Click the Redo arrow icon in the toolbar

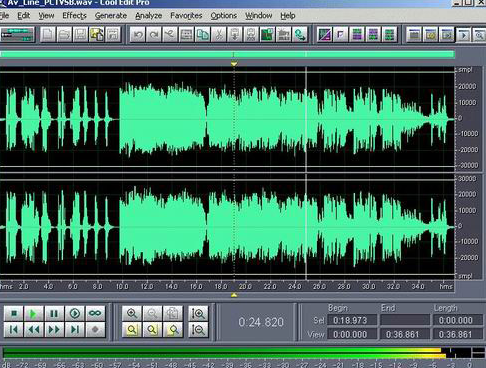pyautogui.click(x=154, y=35)
